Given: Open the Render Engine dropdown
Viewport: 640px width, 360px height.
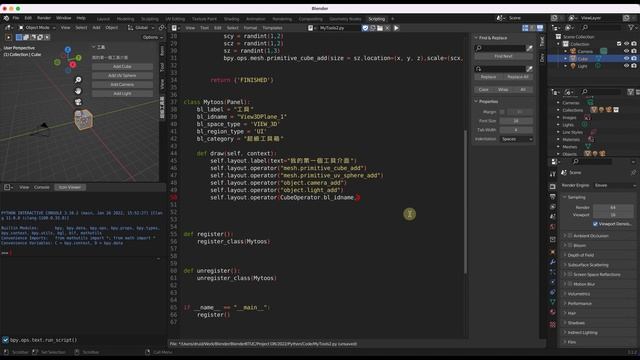Looking at the screenshot, I should 615,185.
